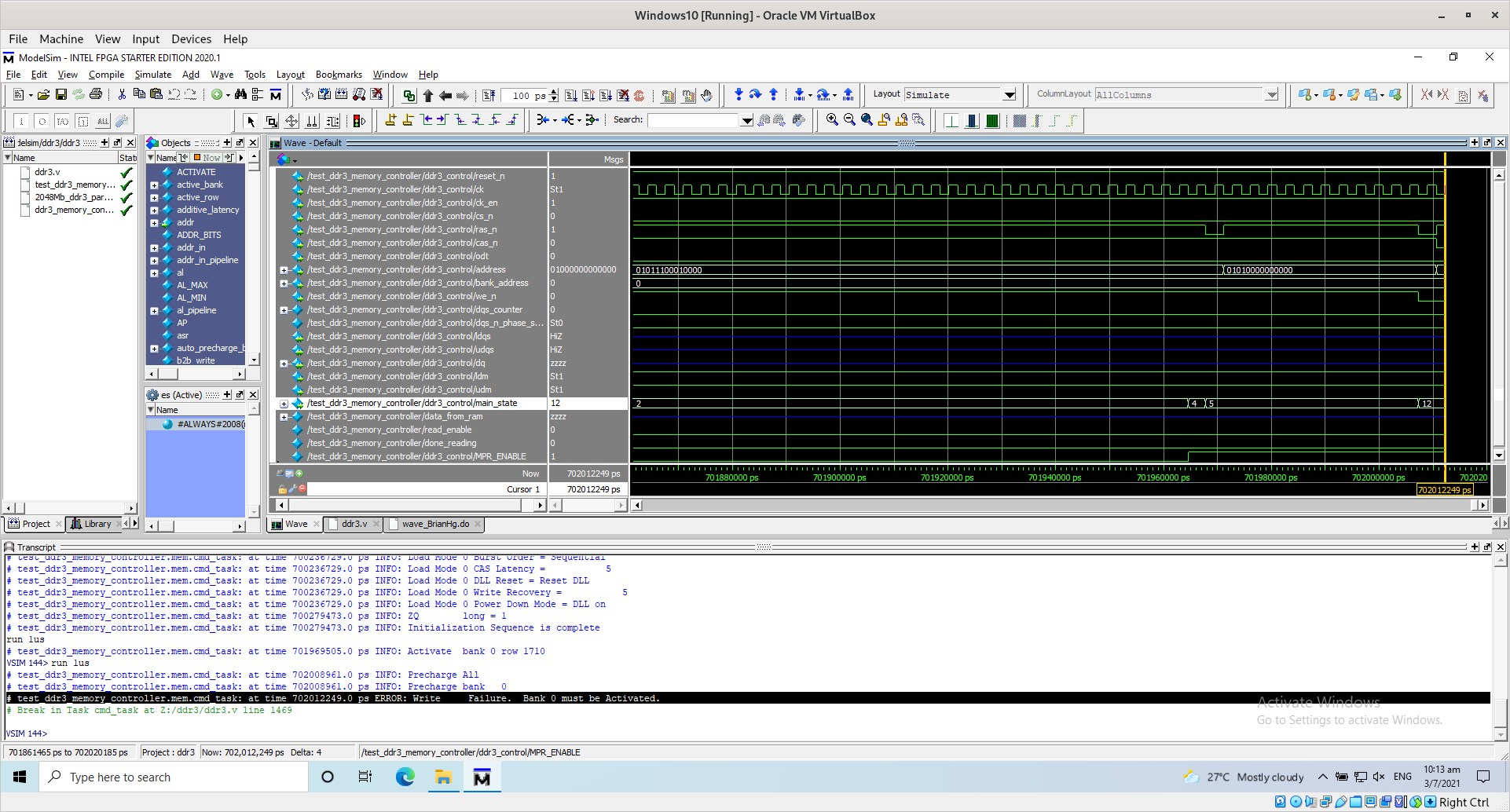
Task: Select the read_enable signal row
Action: click(389, 430)
